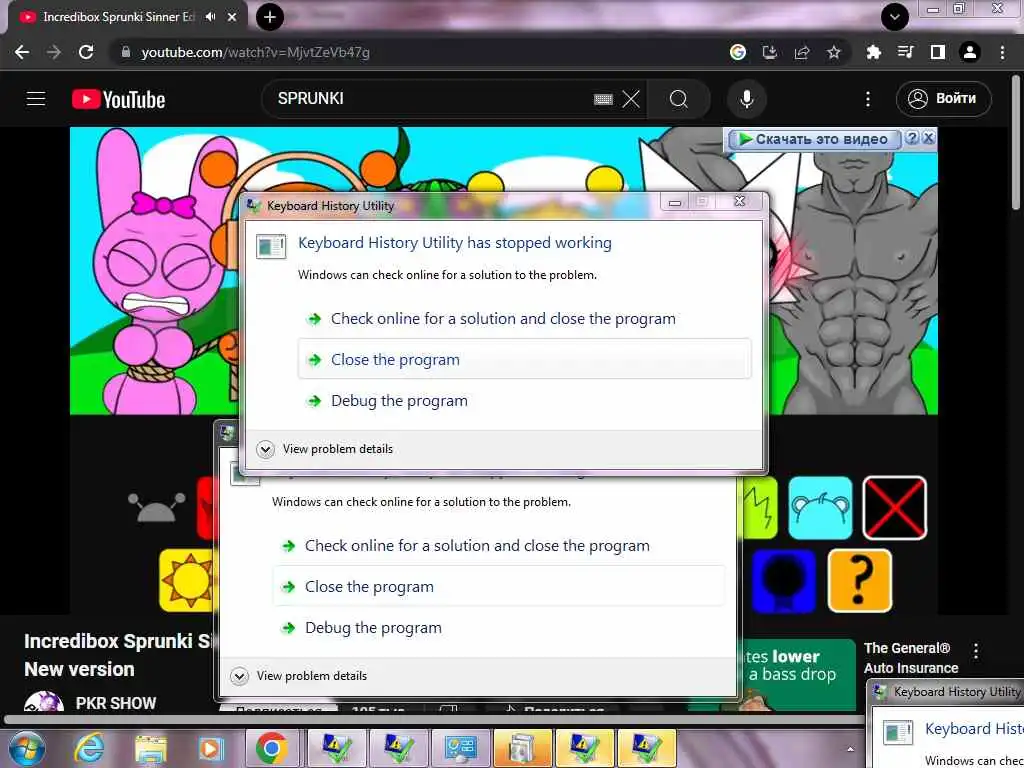Select the blue dark-circle Sprunki icon
Image resolution: width=1024 pixels, height=768 pixels.
coord(784,581)
